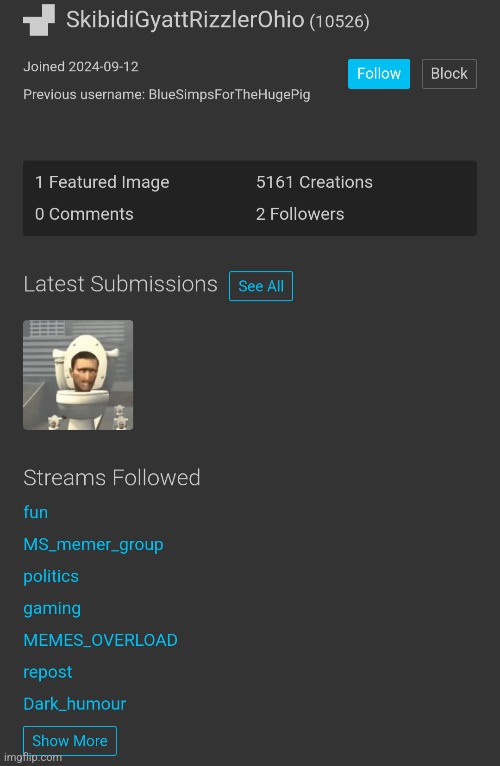Expand streams list with Show More
The image size is (500, 766).
(x=70, y=741)
